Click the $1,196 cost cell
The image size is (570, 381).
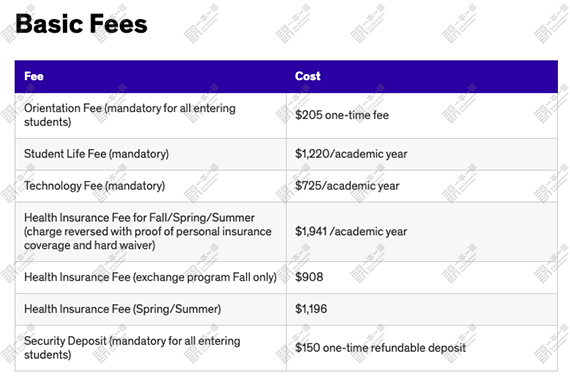click(311, 309)
